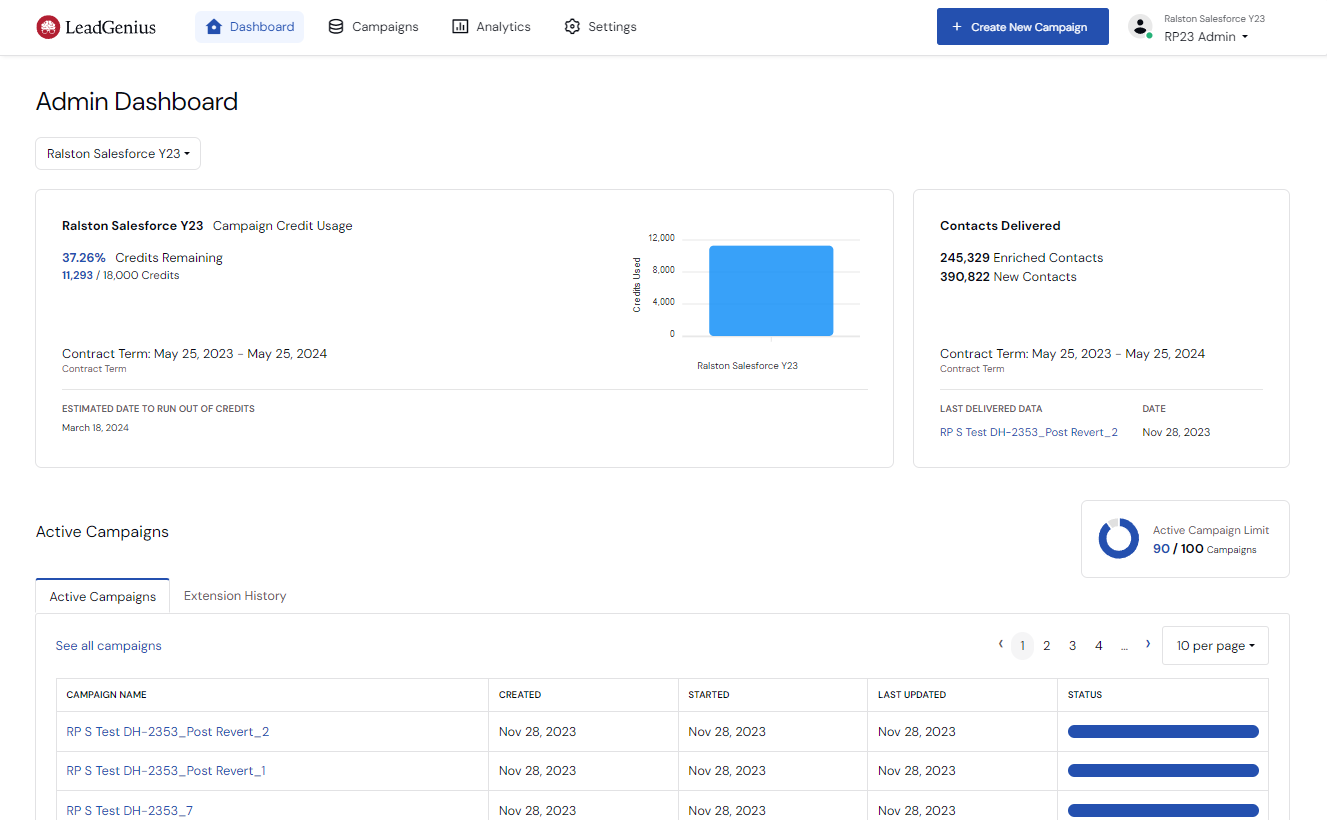Select page 4 in pagination

pos(1099,646)
